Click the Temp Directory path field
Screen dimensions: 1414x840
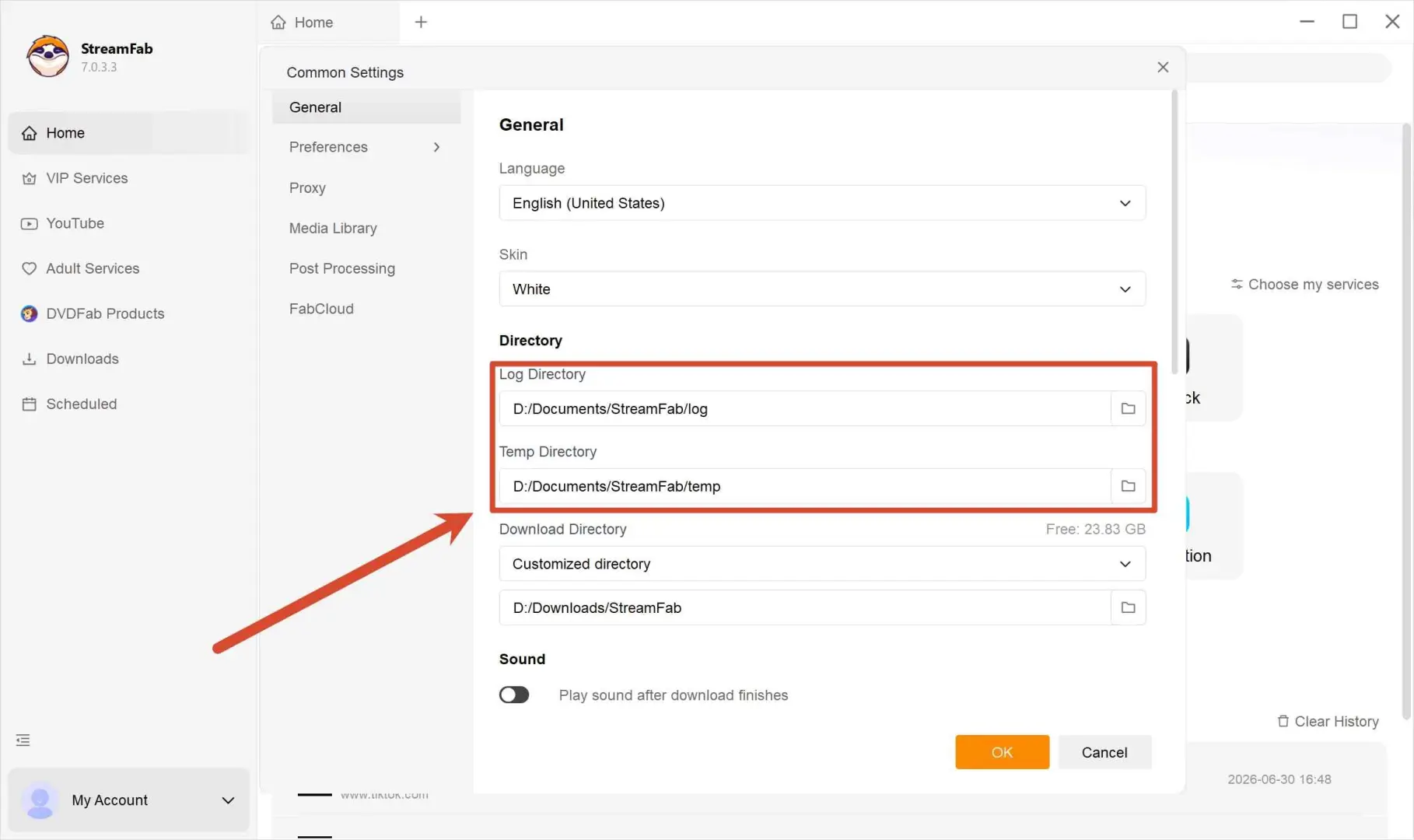(x=805, y=486)
